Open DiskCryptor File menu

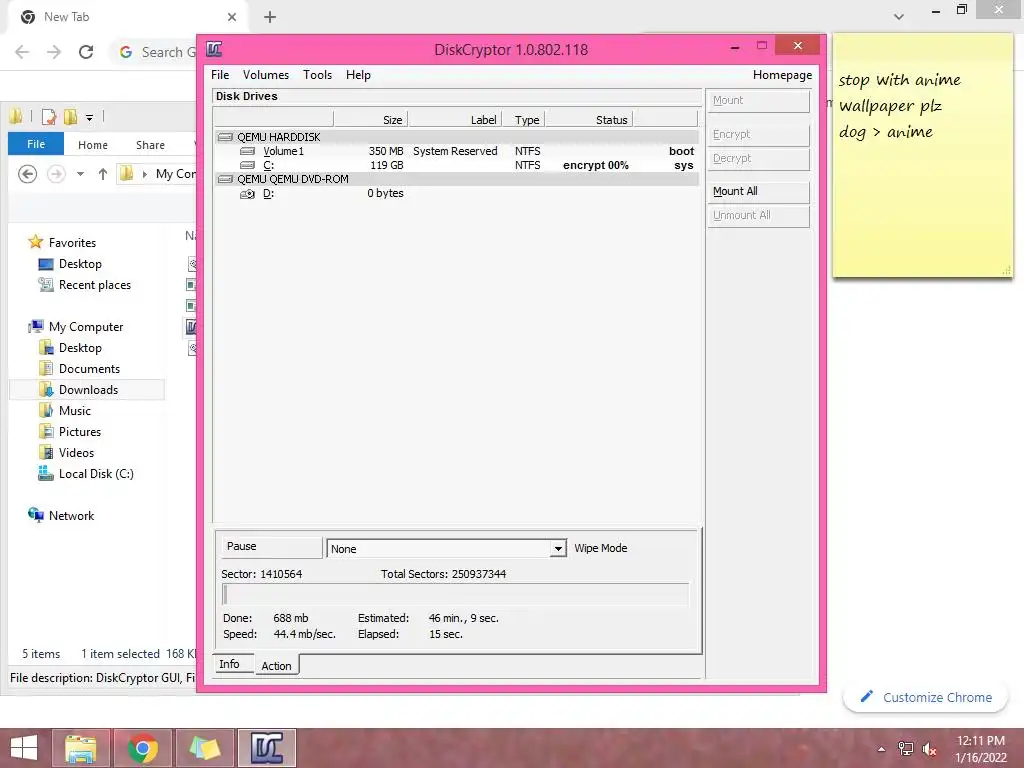(220, 75)
